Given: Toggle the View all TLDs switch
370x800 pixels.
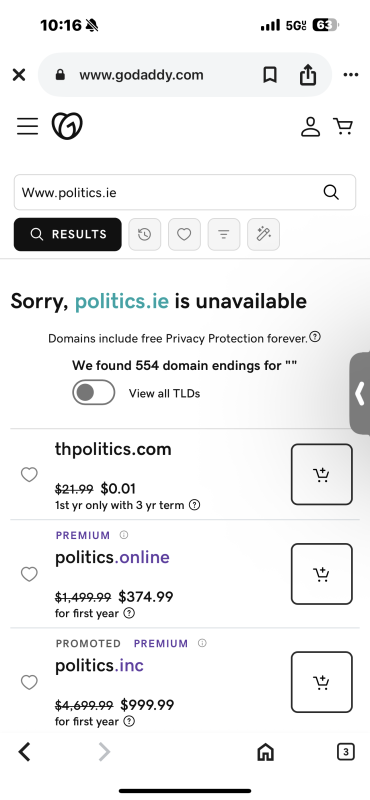Looking at the screenshot, I should pyautogui.click(x=93, y=392).
